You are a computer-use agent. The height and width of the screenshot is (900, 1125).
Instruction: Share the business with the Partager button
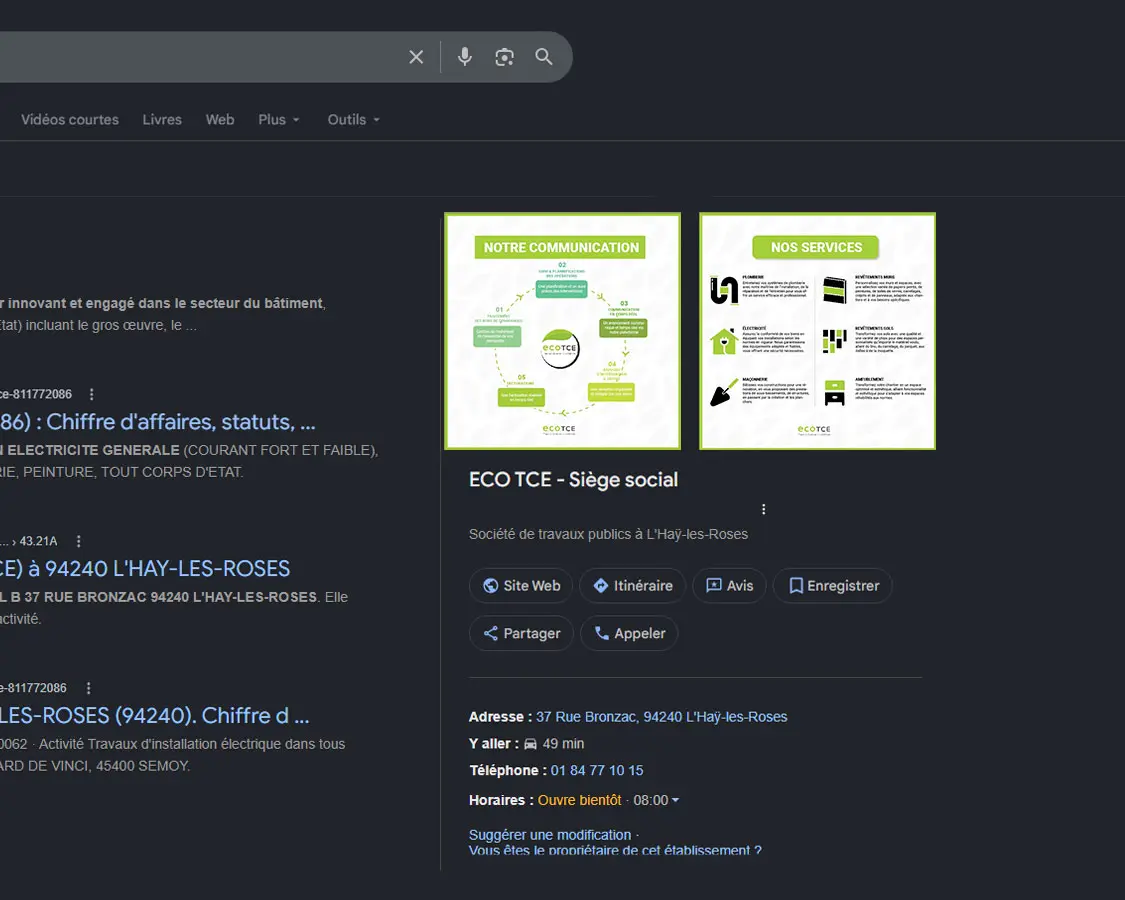[x=521, y=633]
